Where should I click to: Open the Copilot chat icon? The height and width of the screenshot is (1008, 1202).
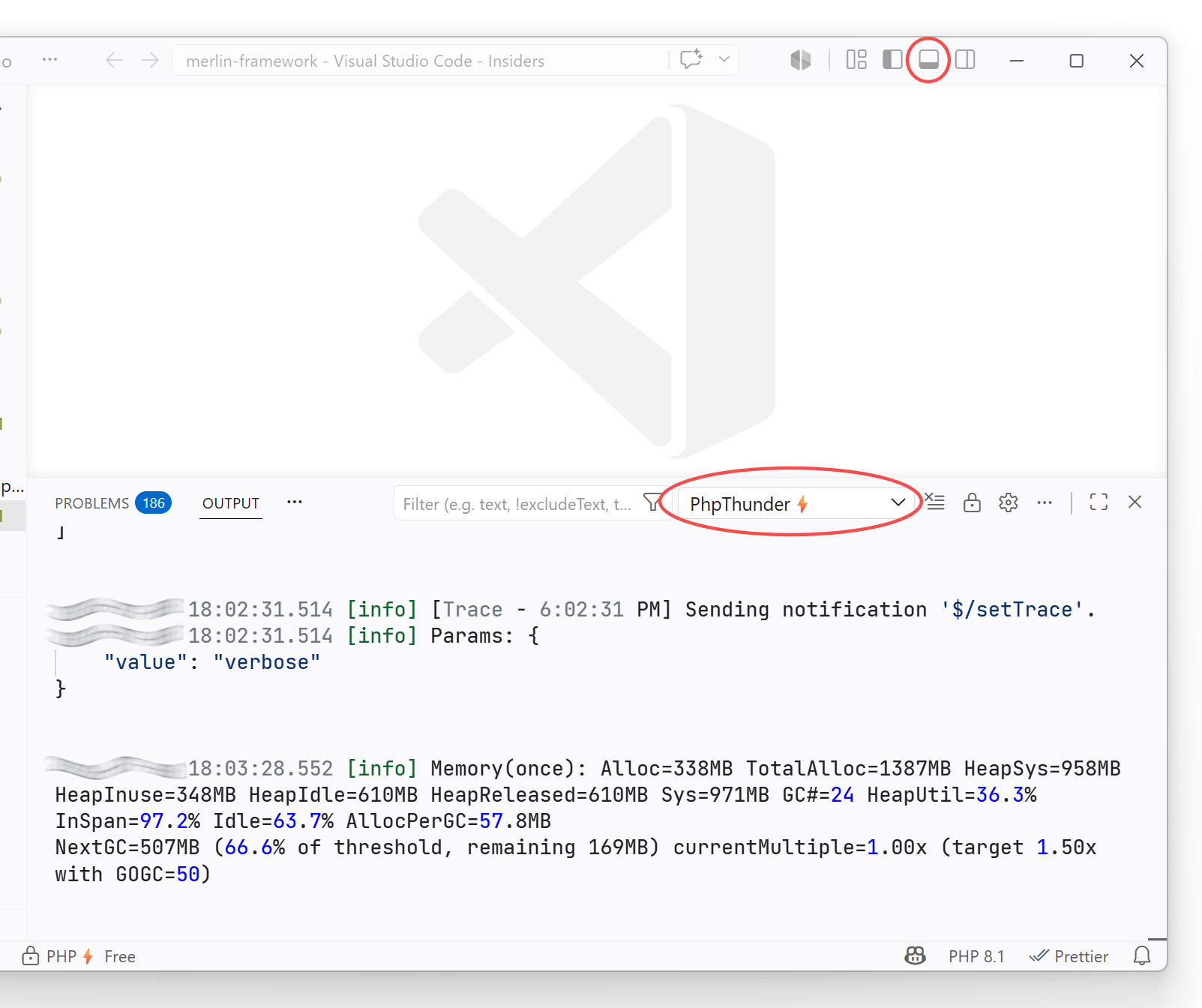tap(691, 59)
